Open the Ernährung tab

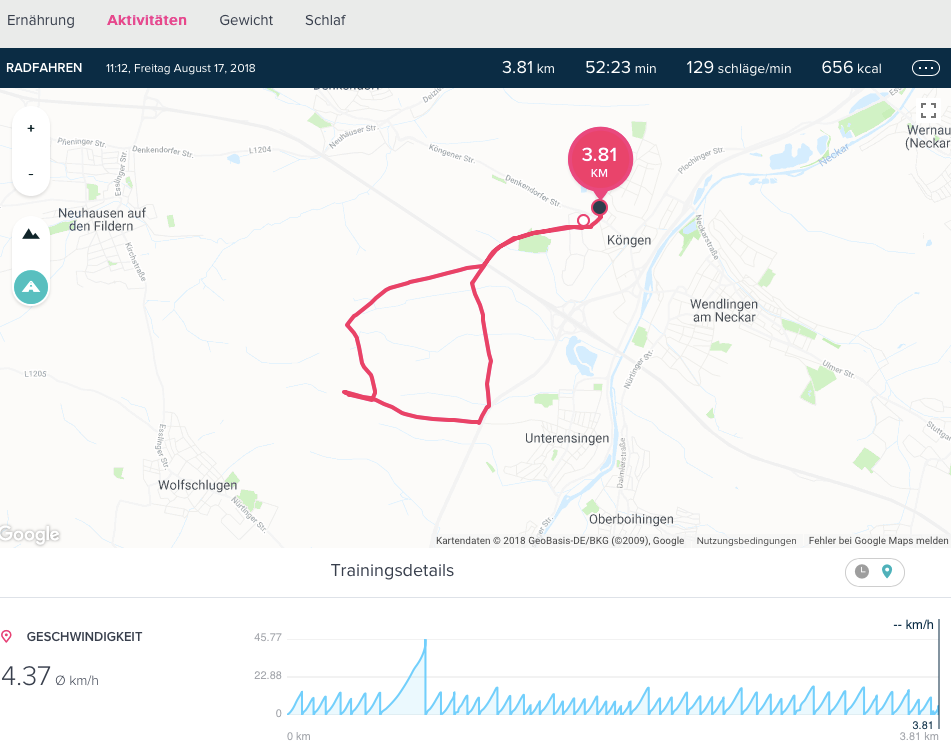(41, 20)
